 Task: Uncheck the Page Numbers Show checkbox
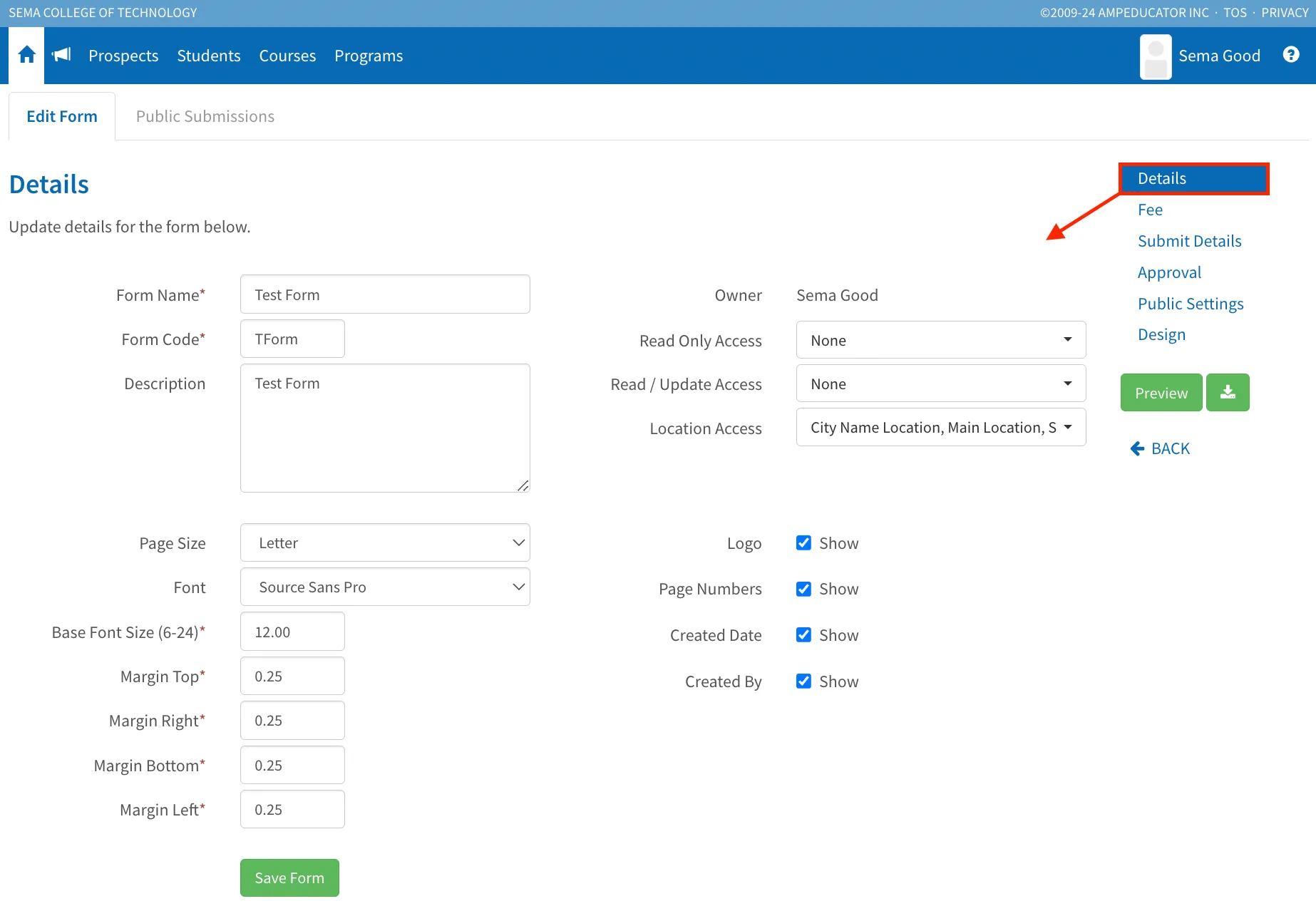[803, 589]
